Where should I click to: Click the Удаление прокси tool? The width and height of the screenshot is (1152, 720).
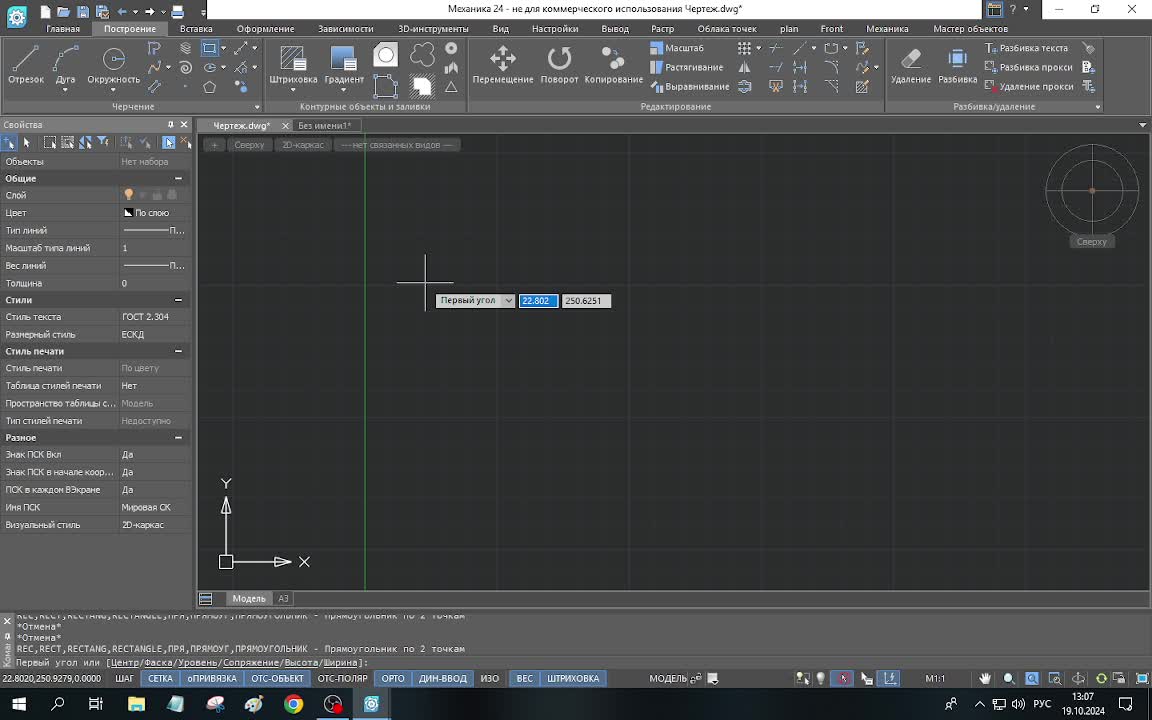point(1028,87)
